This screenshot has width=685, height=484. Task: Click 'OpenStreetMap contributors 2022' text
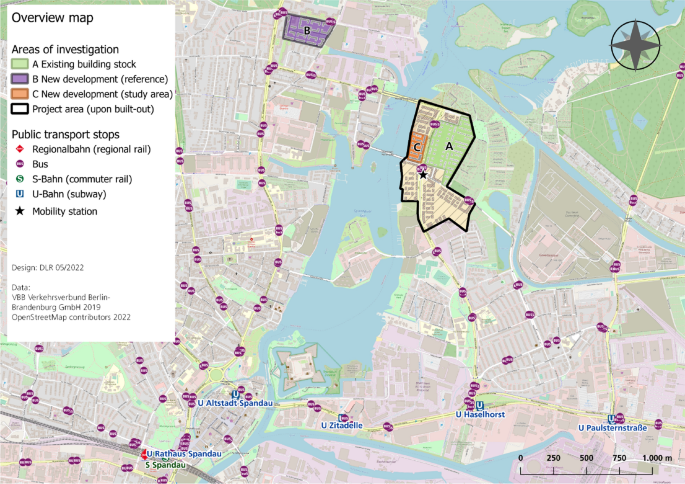(x=71, y=317)
